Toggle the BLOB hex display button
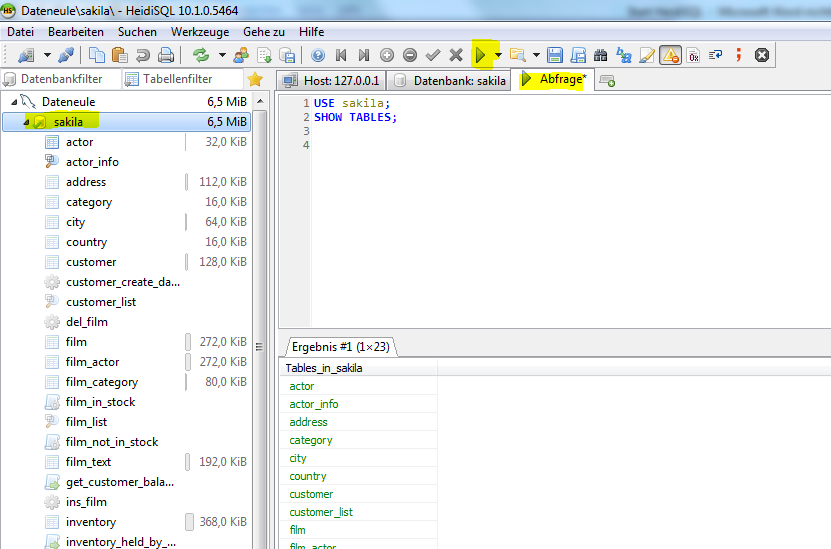The height and width of the screenshot is (549, 831). (693, 55)
